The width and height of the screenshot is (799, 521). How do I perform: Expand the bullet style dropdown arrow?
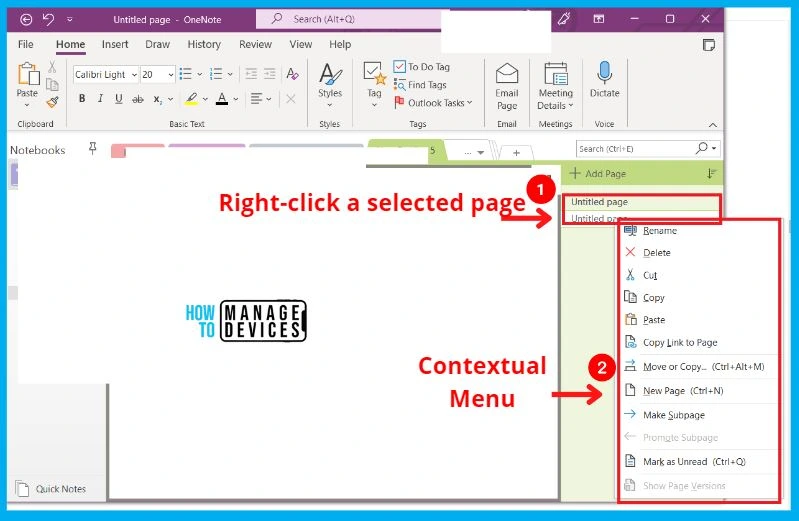pyautogui.click(x=200, y=74)
